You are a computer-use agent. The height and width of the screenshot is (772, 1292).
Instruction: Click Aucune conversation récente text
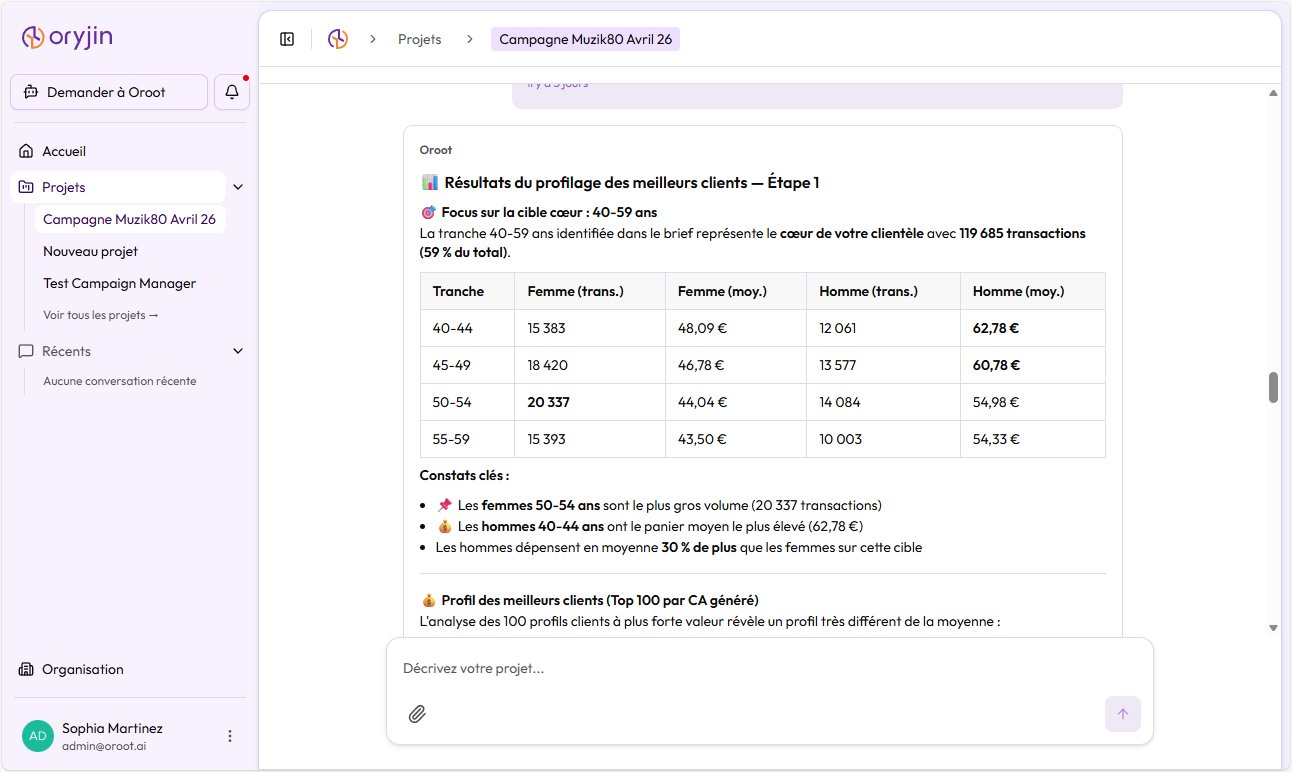[120, 381]
